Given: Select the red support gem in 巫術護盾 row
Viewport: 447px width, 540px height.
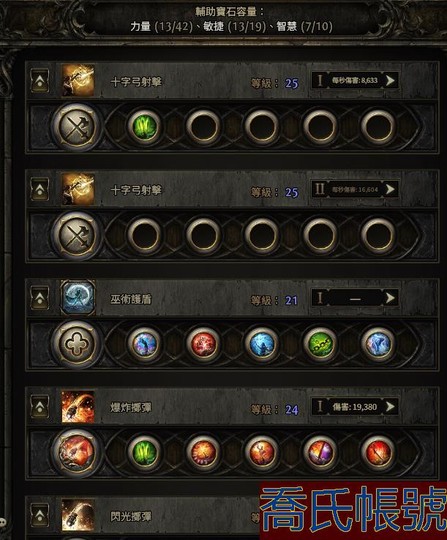Looking at the screenshot, I should (x=203, y=343).
